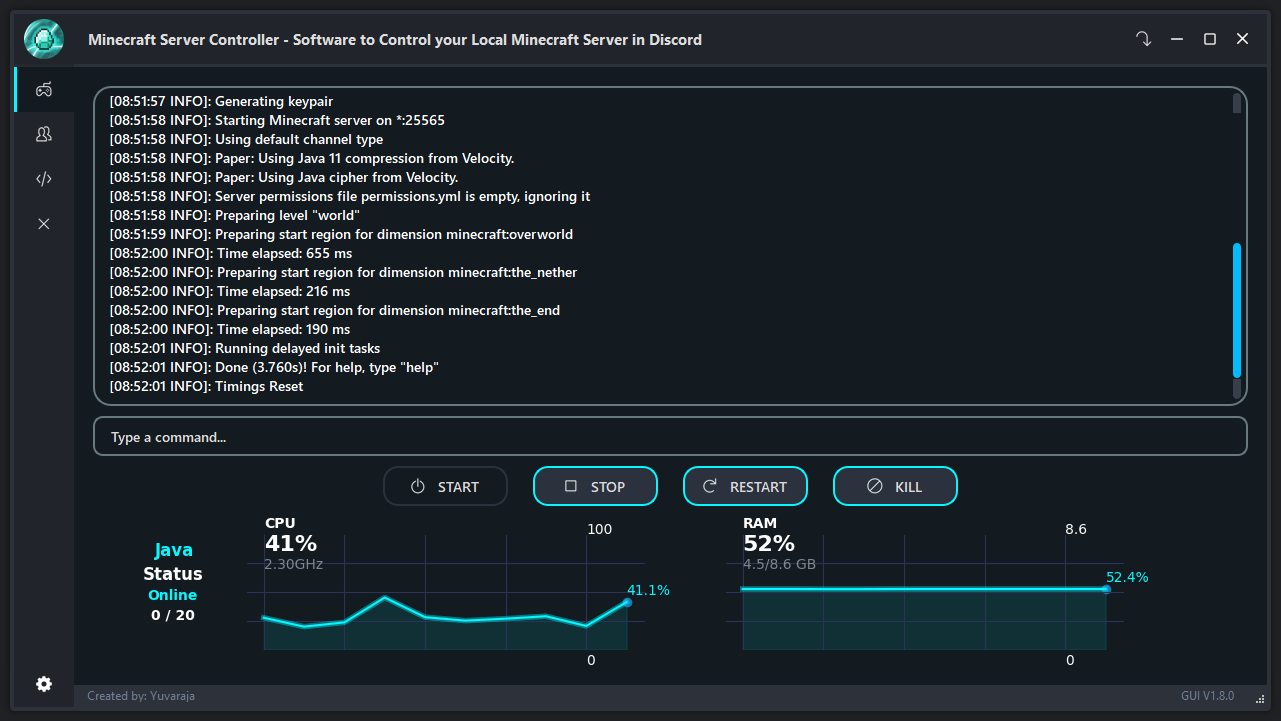Click the 0 / 20 player count
The height and width of the screenshot is (721, 1281).
point(173,615)
